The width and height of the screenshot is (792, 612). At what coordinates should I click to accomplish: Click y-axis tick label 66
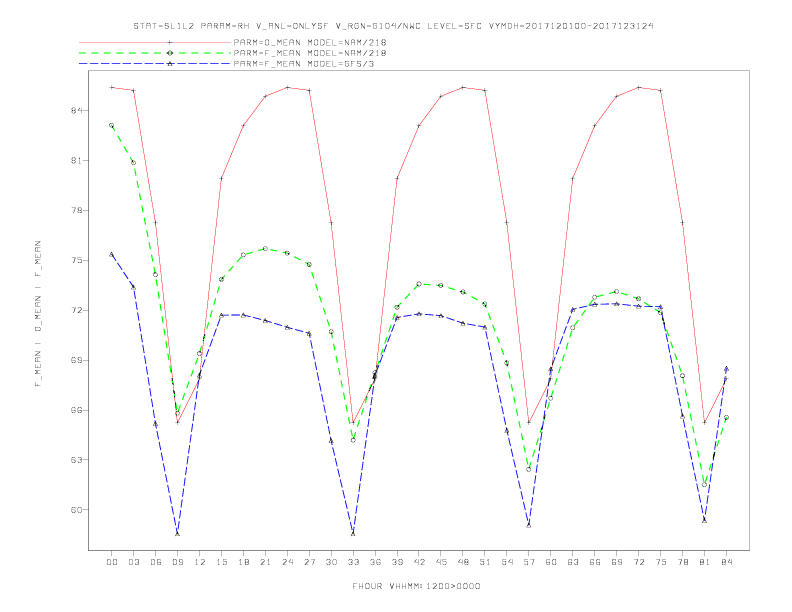click(76, 411)
